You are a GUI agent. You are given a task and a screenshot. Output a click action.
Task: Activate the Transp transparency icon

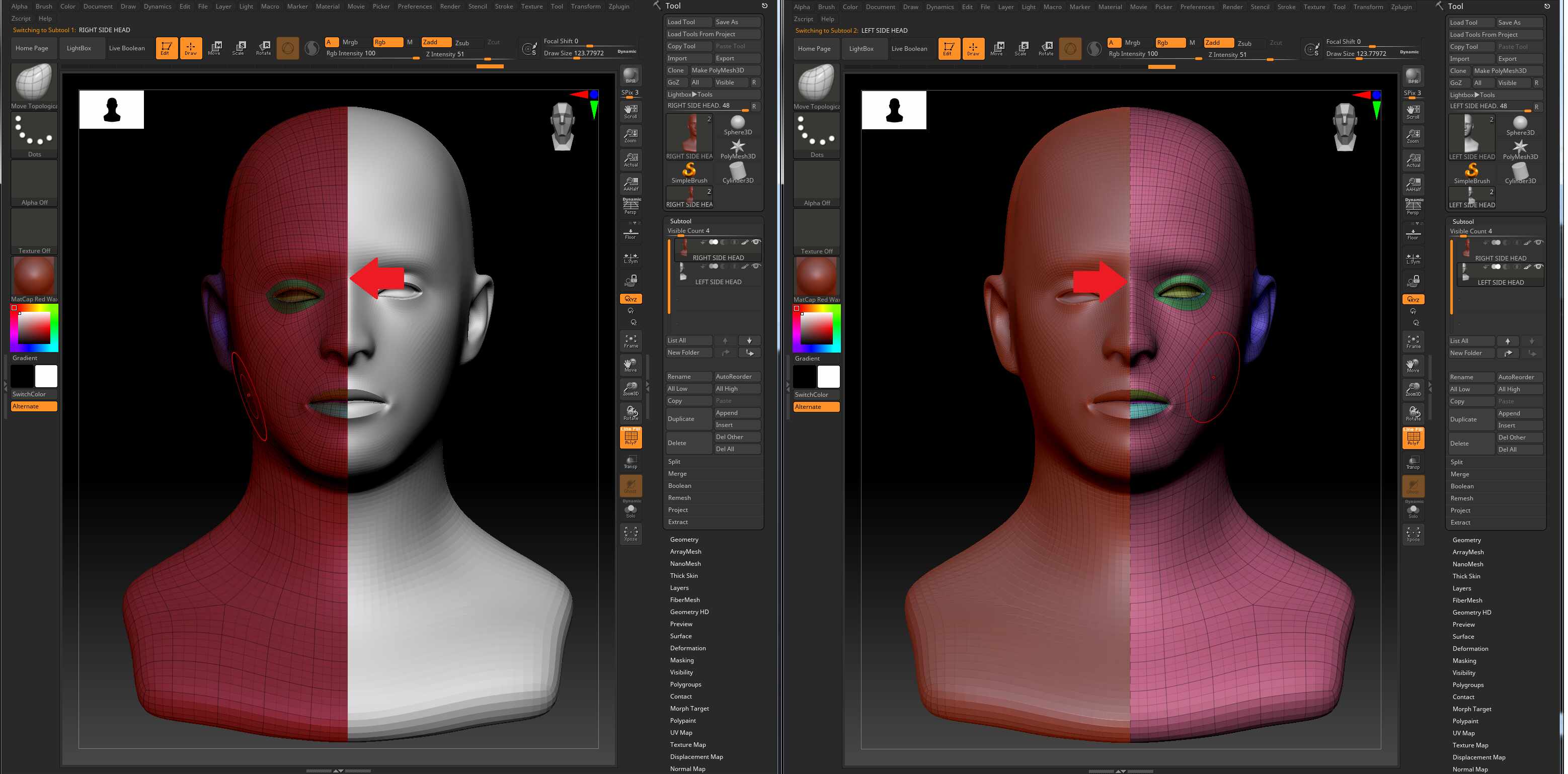coord(631,462)
